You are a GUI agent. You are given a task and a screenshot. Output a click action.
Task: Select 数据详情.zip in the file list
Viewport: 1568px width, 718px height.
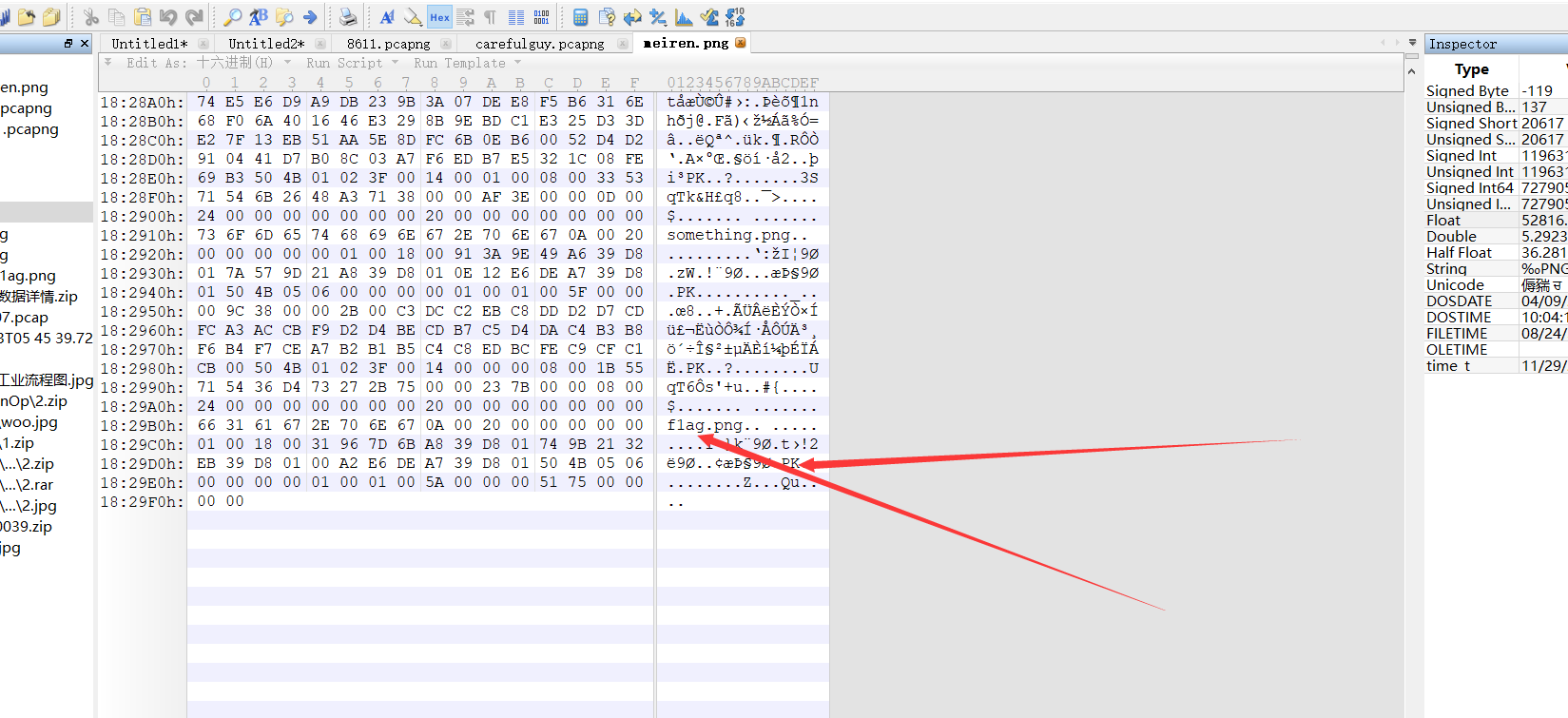click(39, 297)
